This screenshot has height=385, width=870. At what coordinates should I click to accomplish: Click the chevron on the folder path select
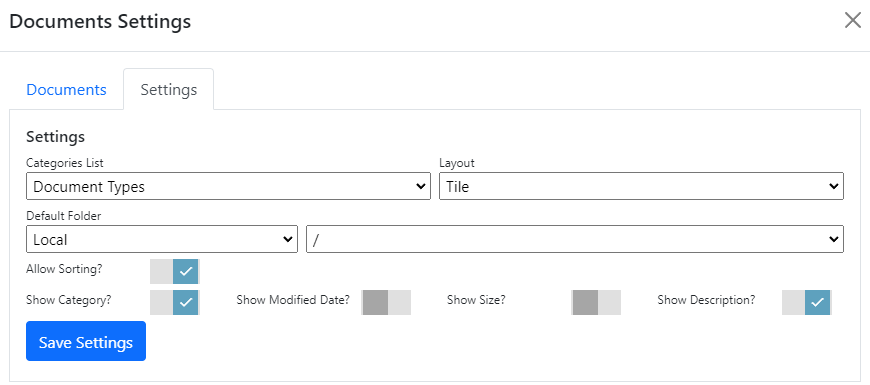tap(833, 239)
